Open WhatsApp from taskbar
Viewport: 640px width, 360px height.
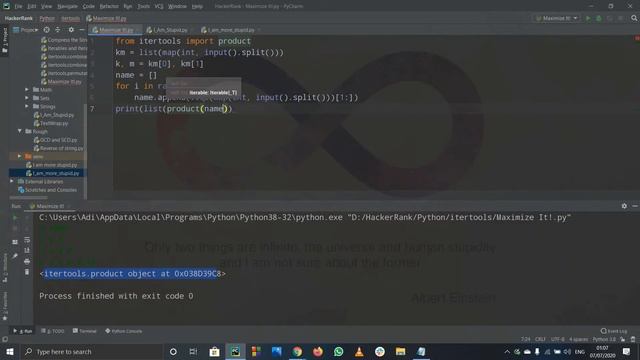[x=338, y=351]
